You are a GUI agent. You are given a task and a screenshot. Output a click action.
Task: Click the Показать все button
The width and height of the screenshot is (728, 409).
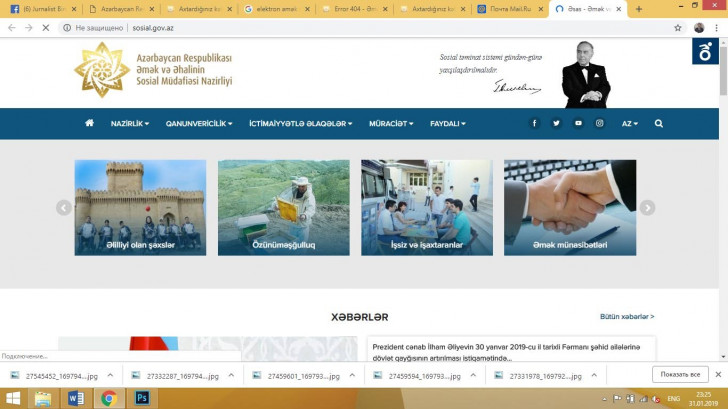(680, 374)
